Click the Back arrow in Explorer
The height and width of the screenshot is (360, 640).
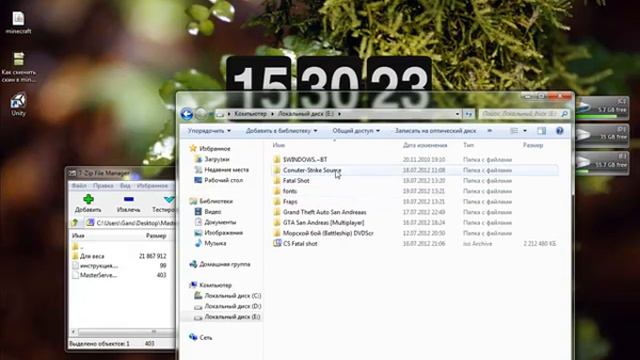click(187, 114)
